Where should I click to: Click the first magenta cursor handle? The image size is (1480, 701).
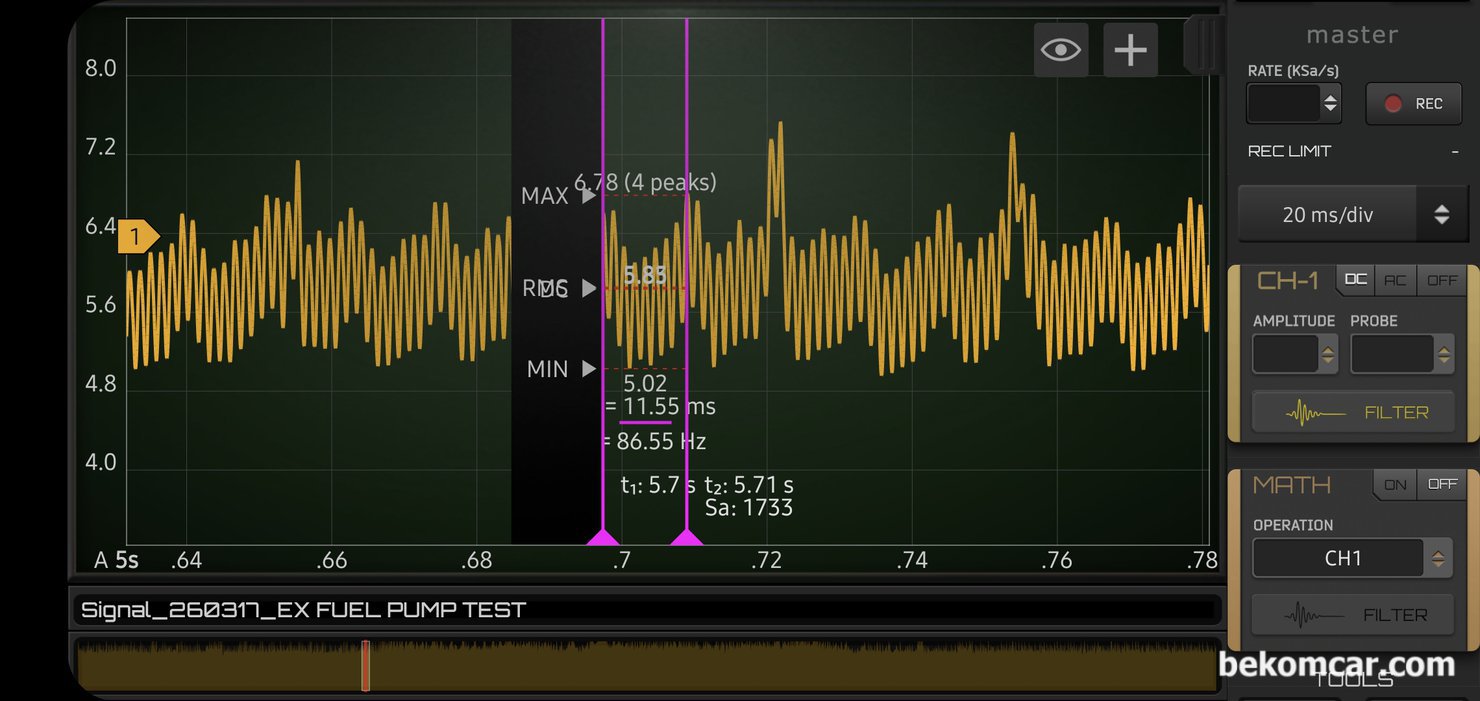point(602,538)
